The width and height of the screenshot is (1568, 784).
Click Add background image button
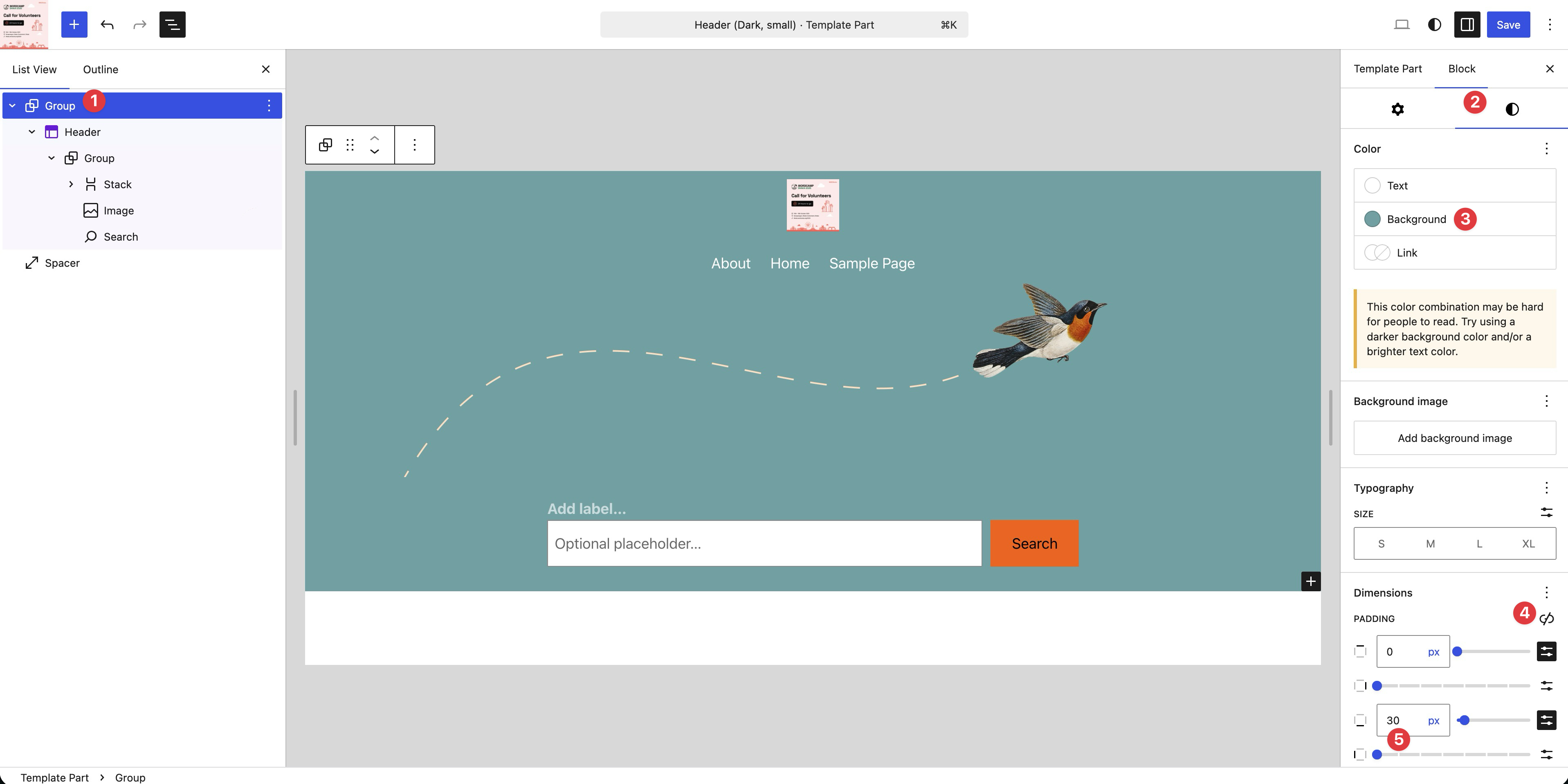[1454, 438]
